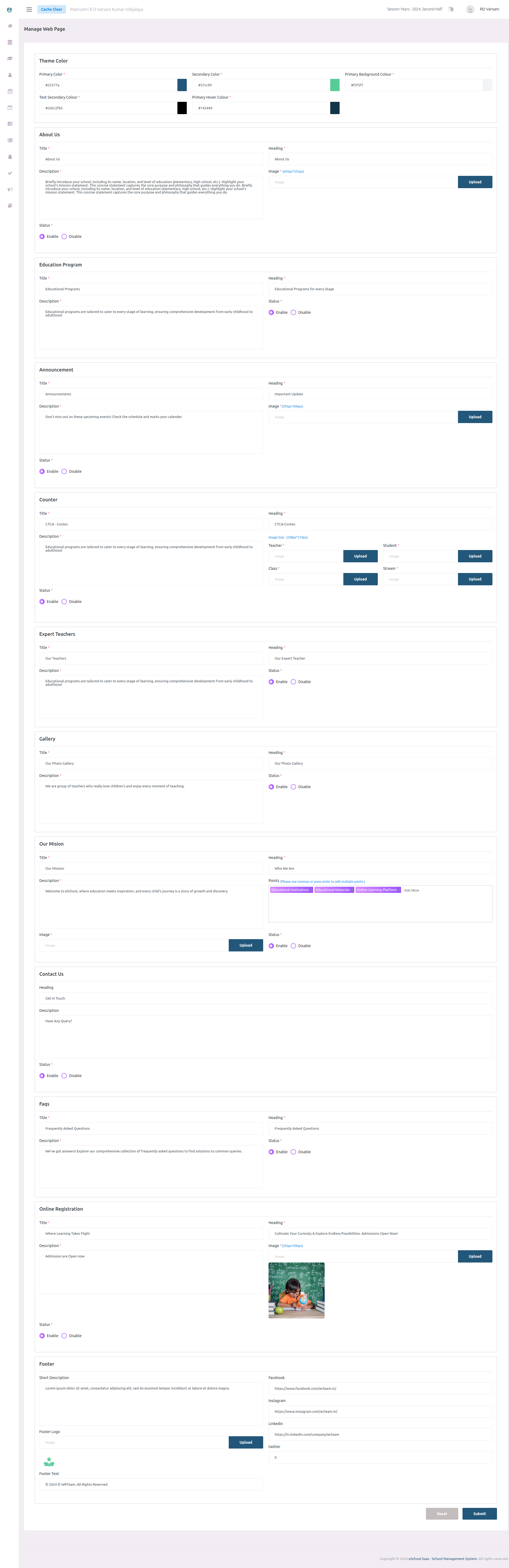
Task: Open the student profile icon in sidebar
Action: (9, 75)
